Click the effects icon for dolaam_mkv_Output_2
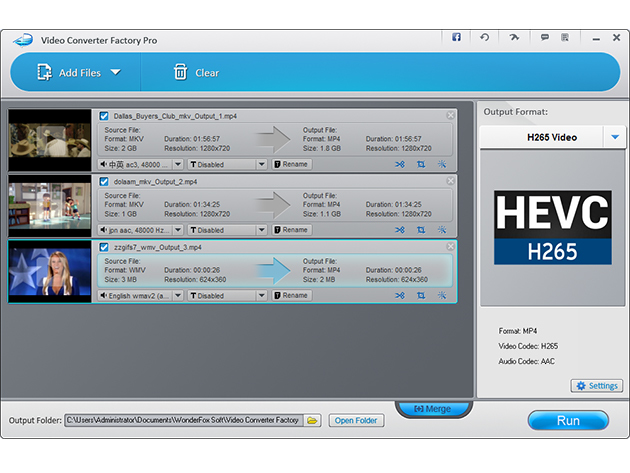The height and width of the screenshot is (473, 630). tap(442, 230)
